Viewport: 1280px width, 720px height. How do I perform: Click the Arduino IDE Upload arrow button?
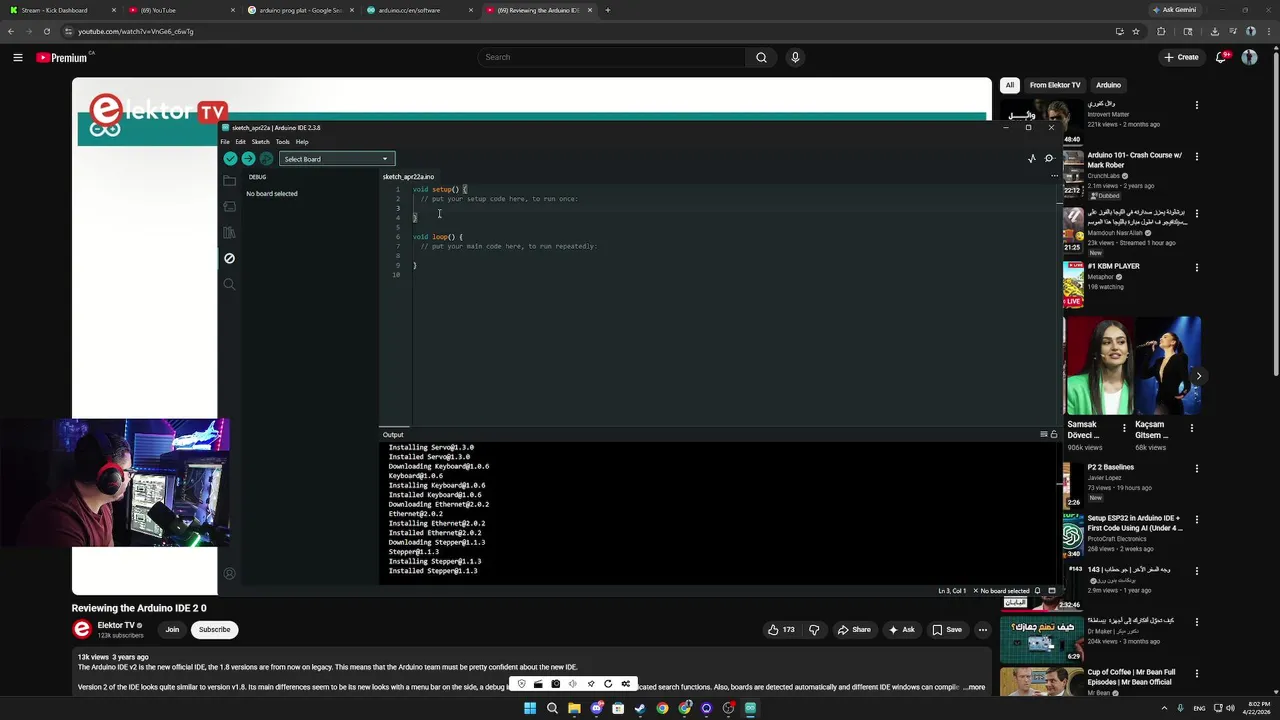click(x=248, y=159)
